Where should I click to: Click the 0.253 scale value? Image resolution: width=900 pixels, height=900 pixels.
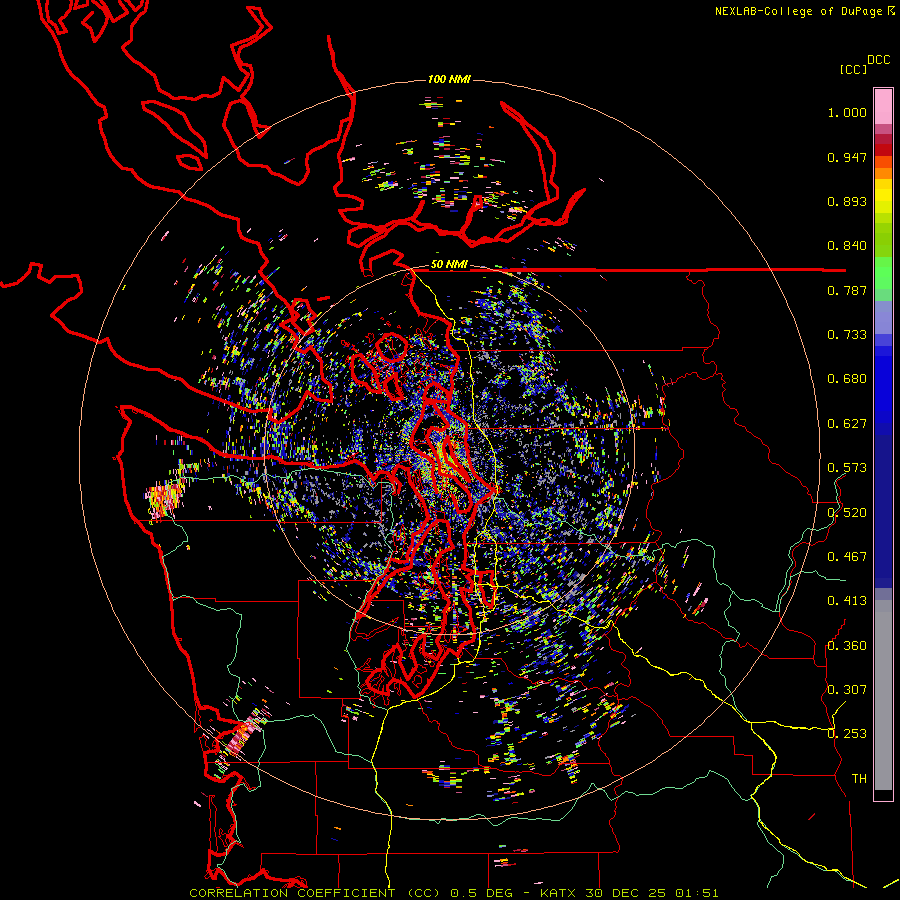coord(847,734)
